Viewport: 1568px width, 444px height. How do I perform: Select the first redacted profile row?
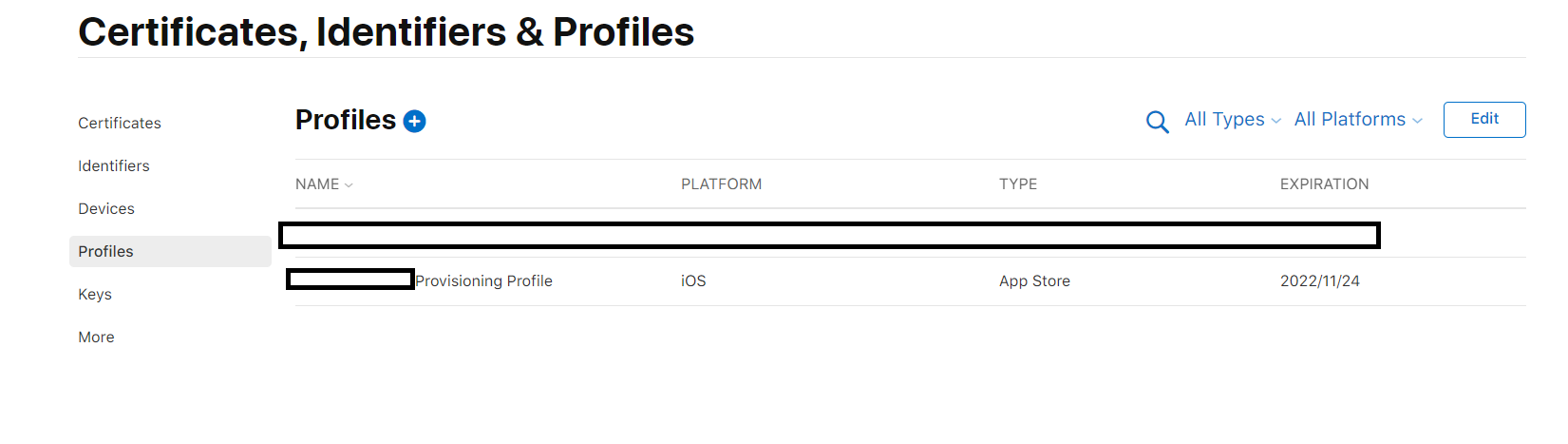[x=828, y=236]
